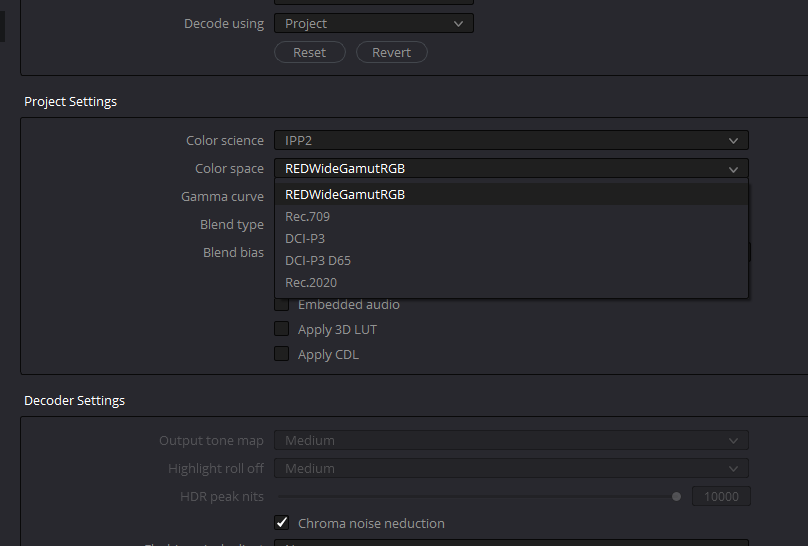Viewport: 808px width, 546px height.
Task: Click the HDR peak nits value field
Action: click(x=721, y=496)
